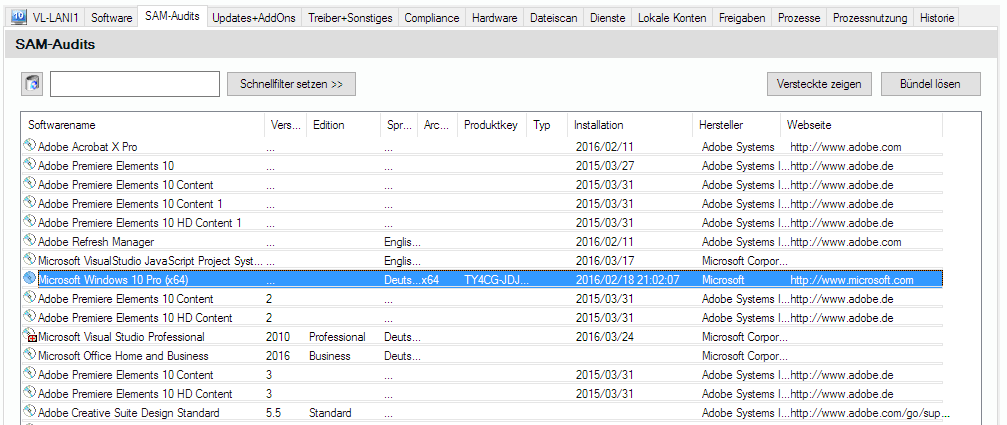Sort by the Hersteller column header
The height and width of the screenshot is (425, 1007).
tap(737, 125)
